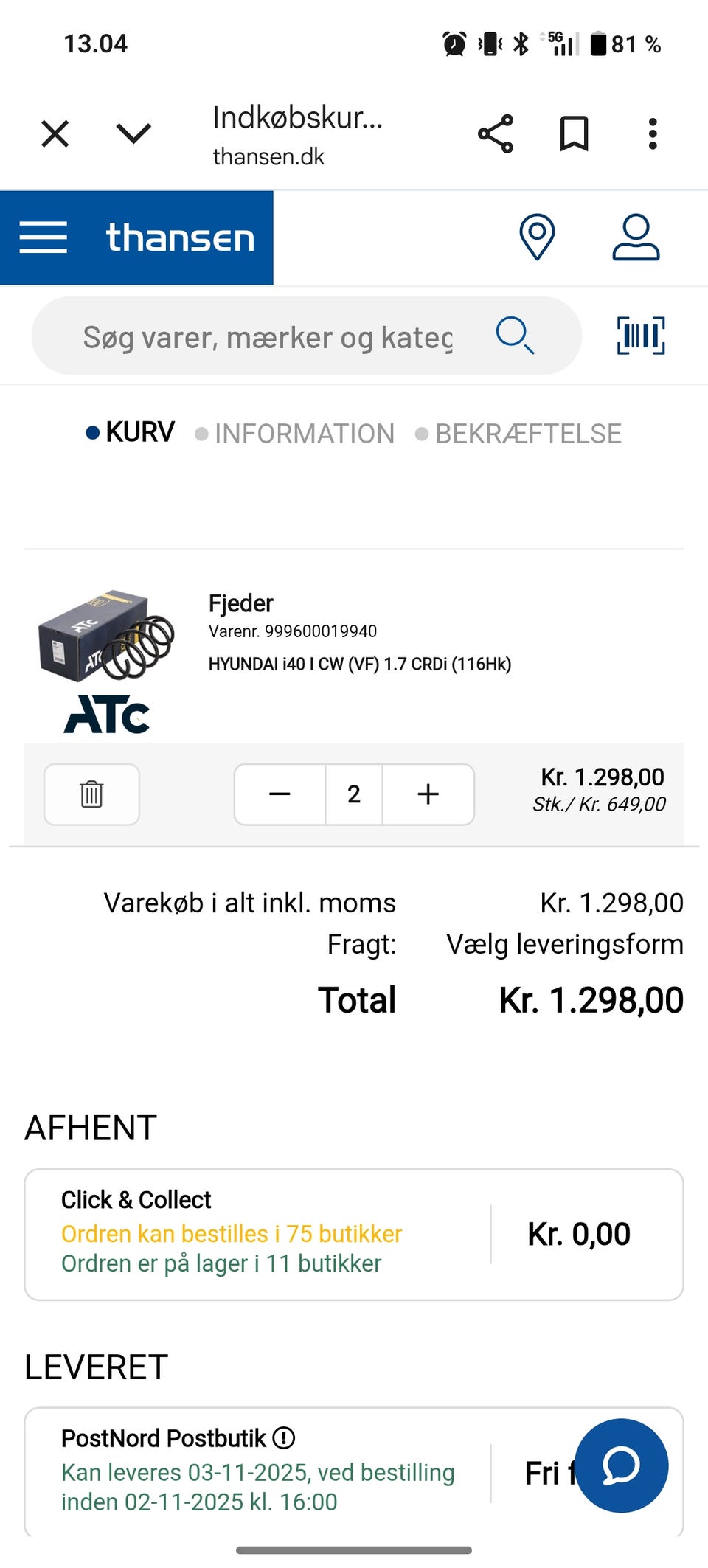Remove item using trash can icon
The height and width of the screenshot is (1568, 708).
[91, 794]
